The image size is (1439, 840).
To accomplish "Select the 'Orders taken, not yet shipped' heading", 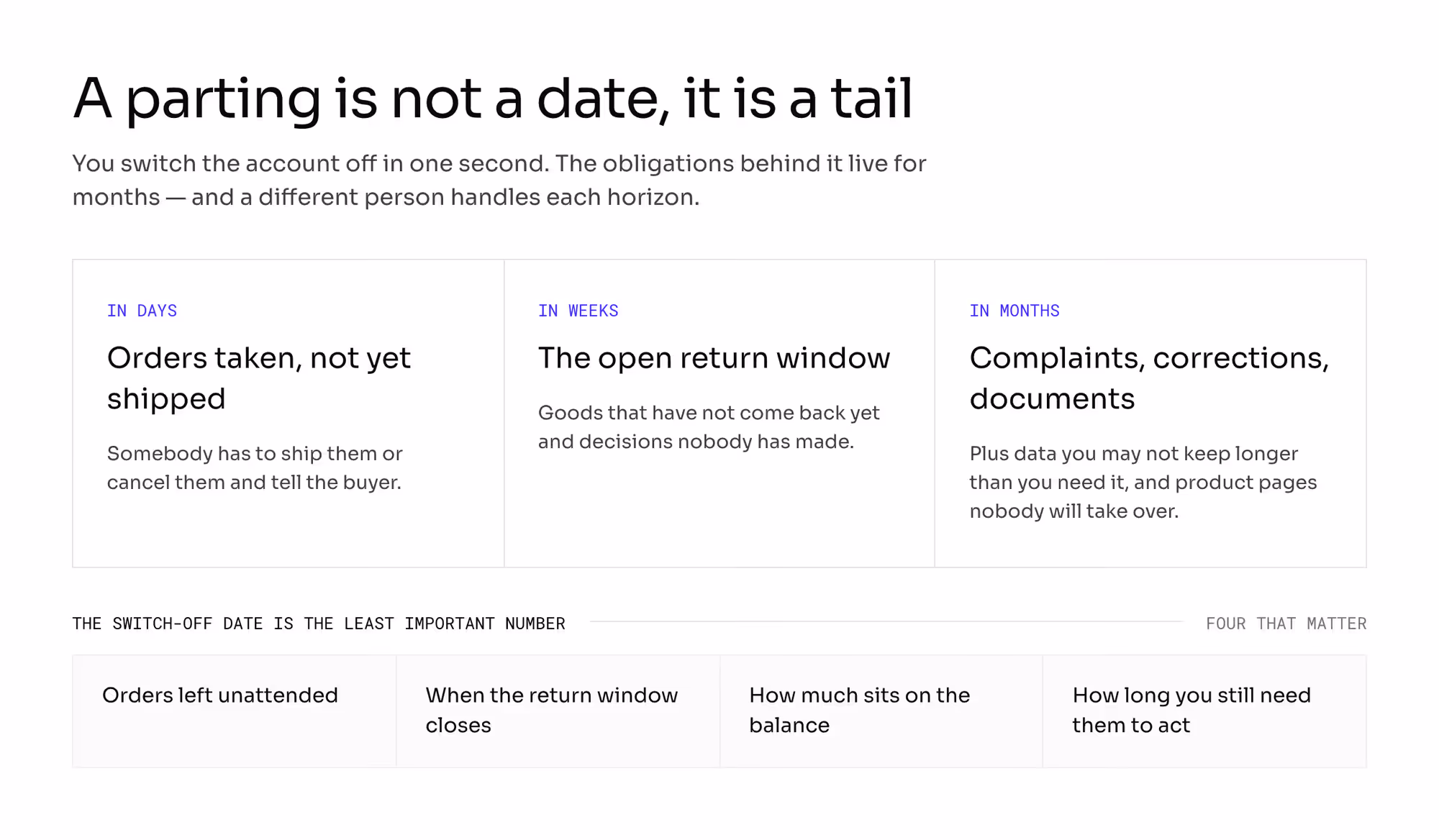I will (x=259, y=378).
